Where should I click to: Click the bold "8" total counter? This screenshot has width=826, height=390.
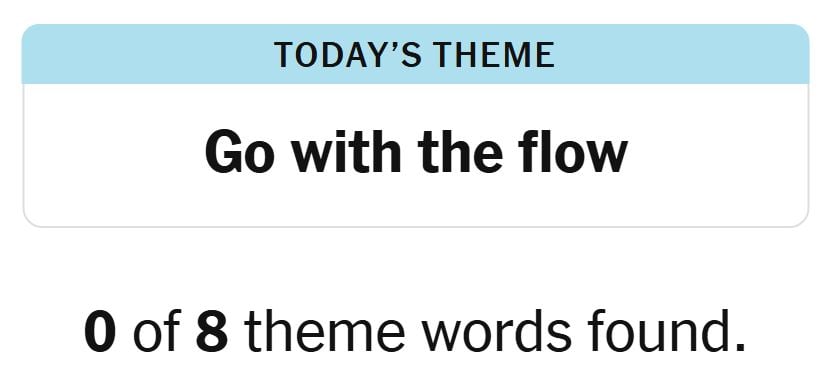[212, 332]
